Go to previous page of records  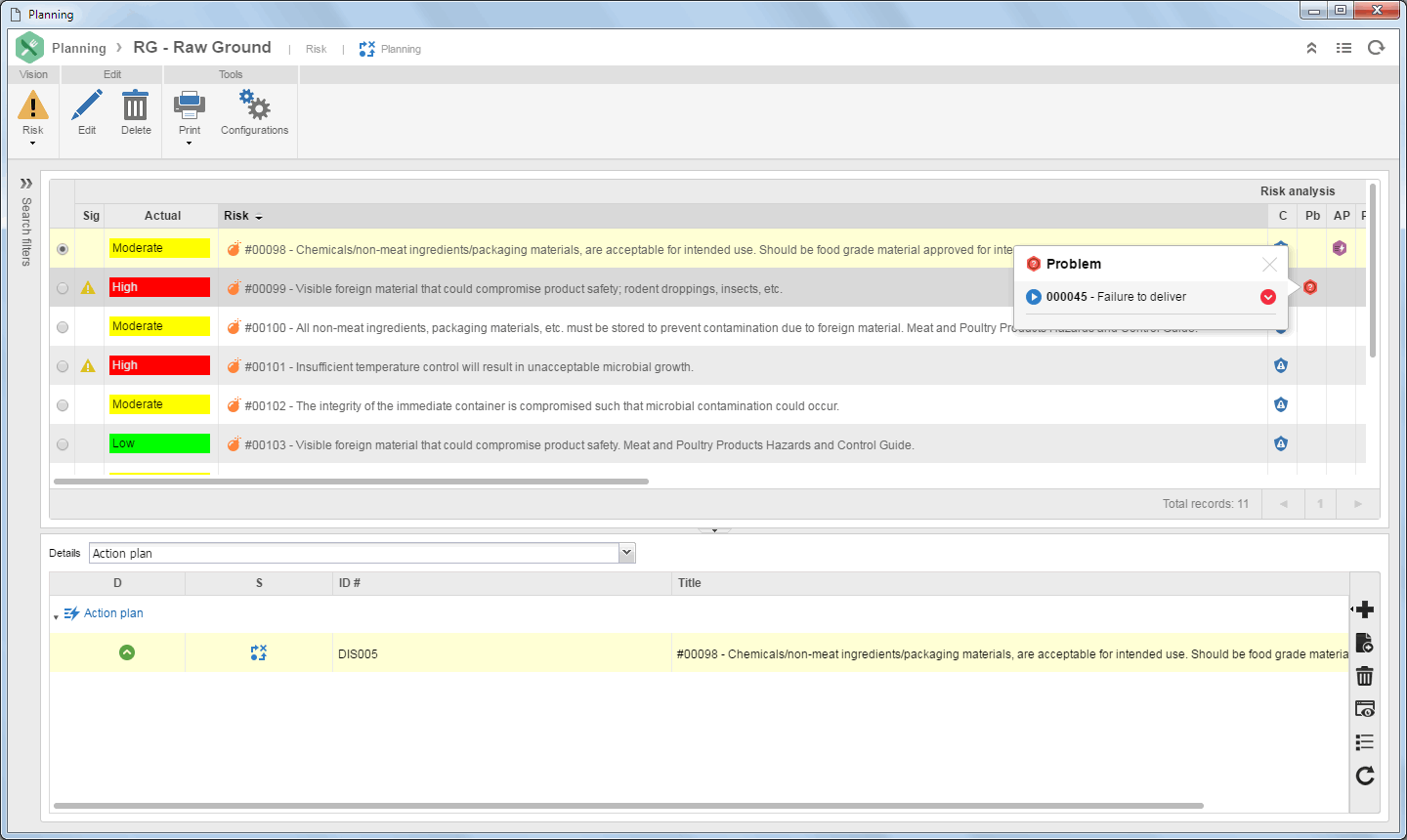click(x=1283, y=504)
